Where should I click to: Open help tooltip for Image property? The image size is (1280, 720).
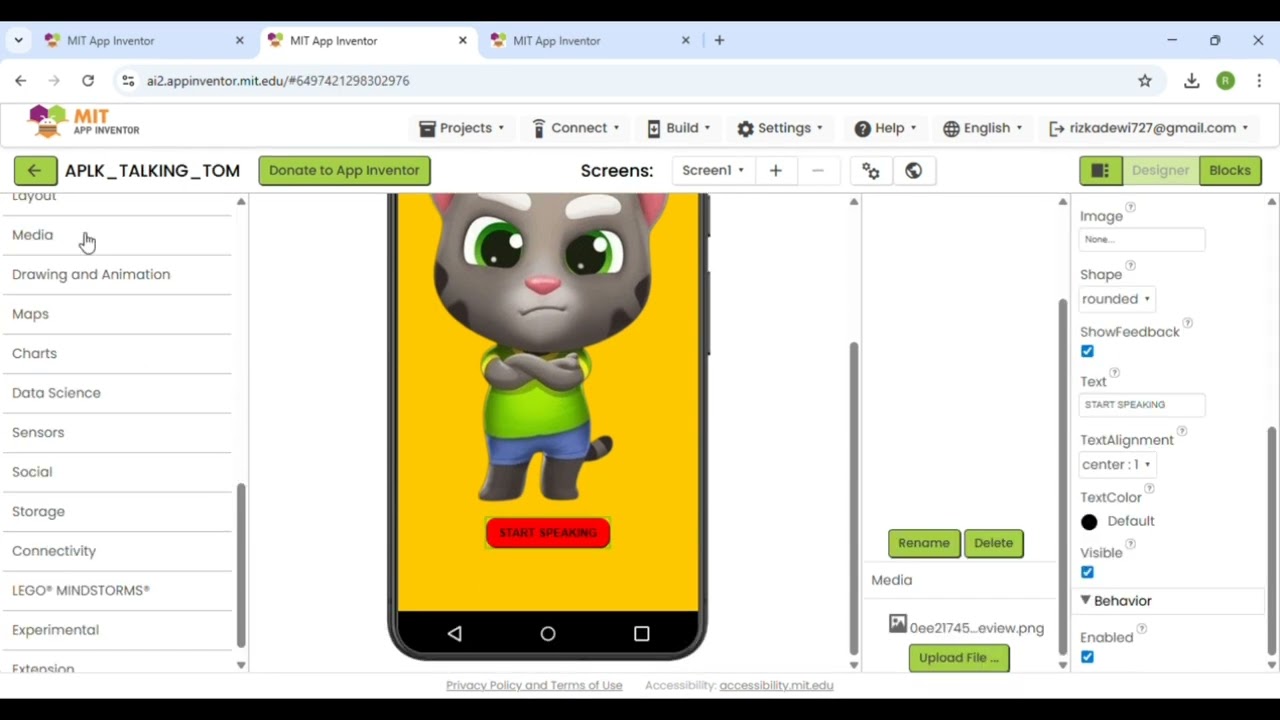pyautogui.click(x=1131, y=208)
